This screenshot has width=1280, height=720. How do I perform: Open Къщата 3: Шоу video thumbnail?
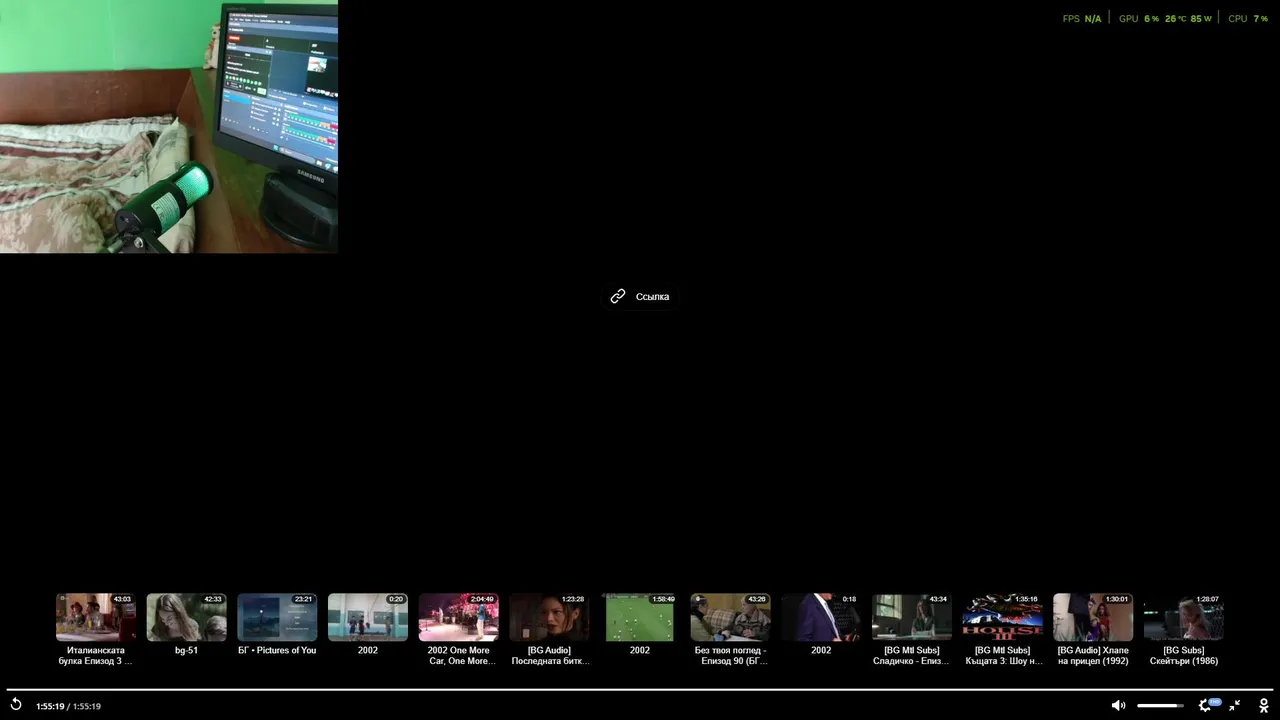[x=1002, y=617]
